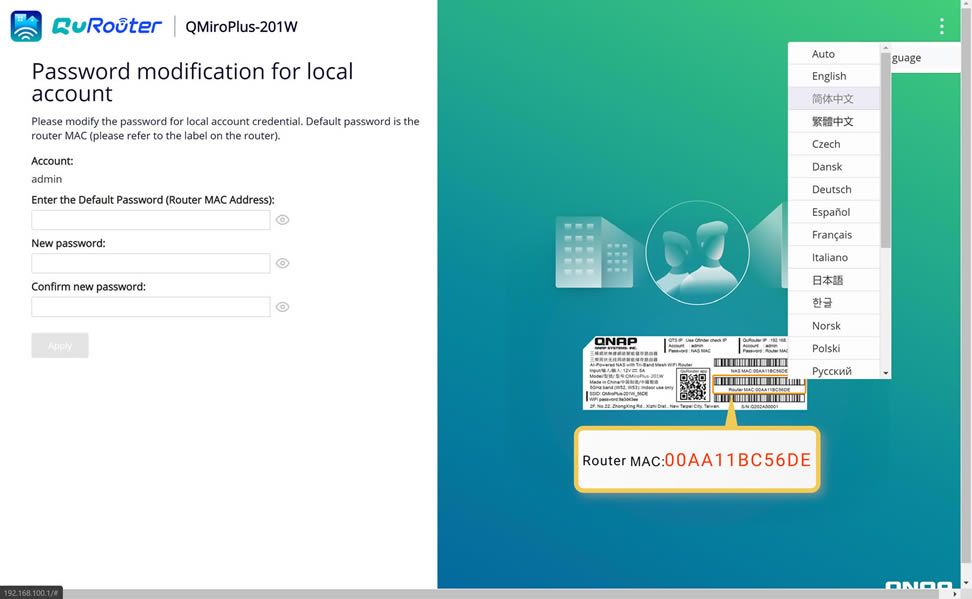Screen dimensions: 972x599
Task: Select Русский language option
Action: 834,371
